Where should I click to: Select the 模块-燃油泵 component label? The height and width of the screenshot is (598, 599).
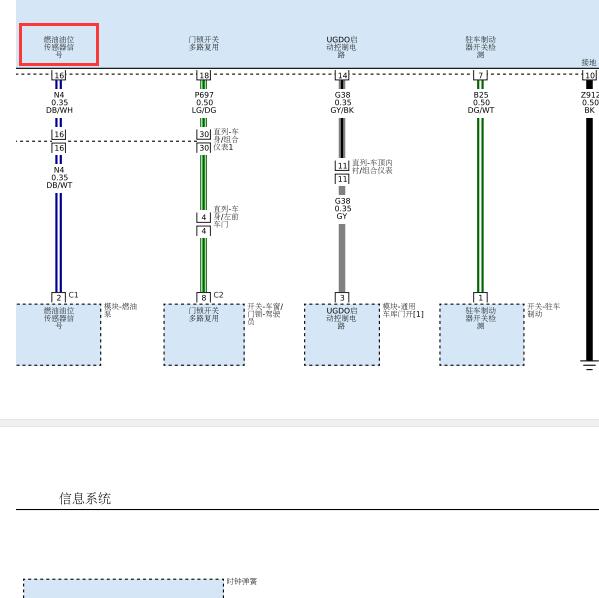click(120, 310)
